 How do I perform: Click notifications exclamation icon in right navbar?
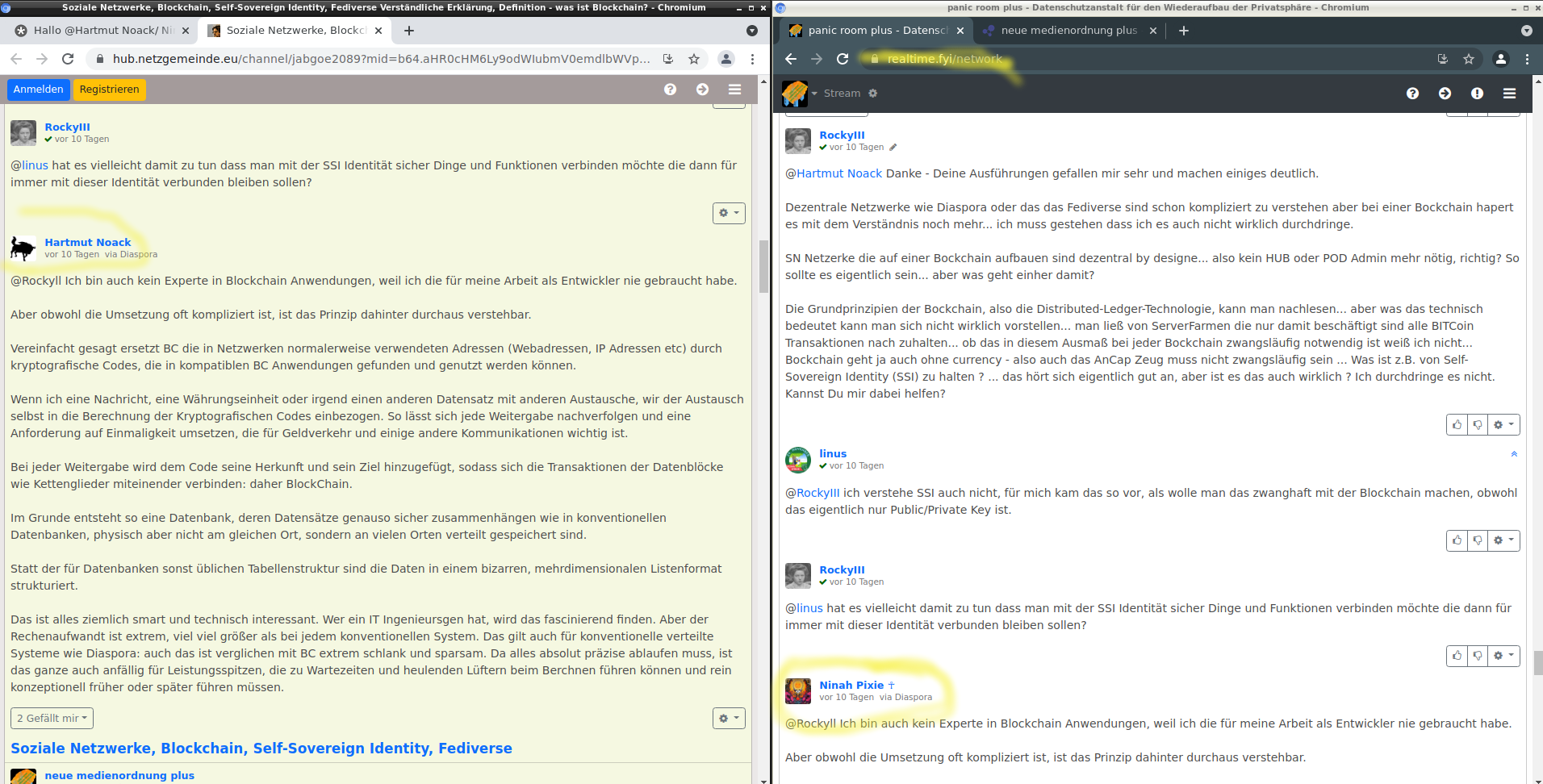tap(1477, 94)
